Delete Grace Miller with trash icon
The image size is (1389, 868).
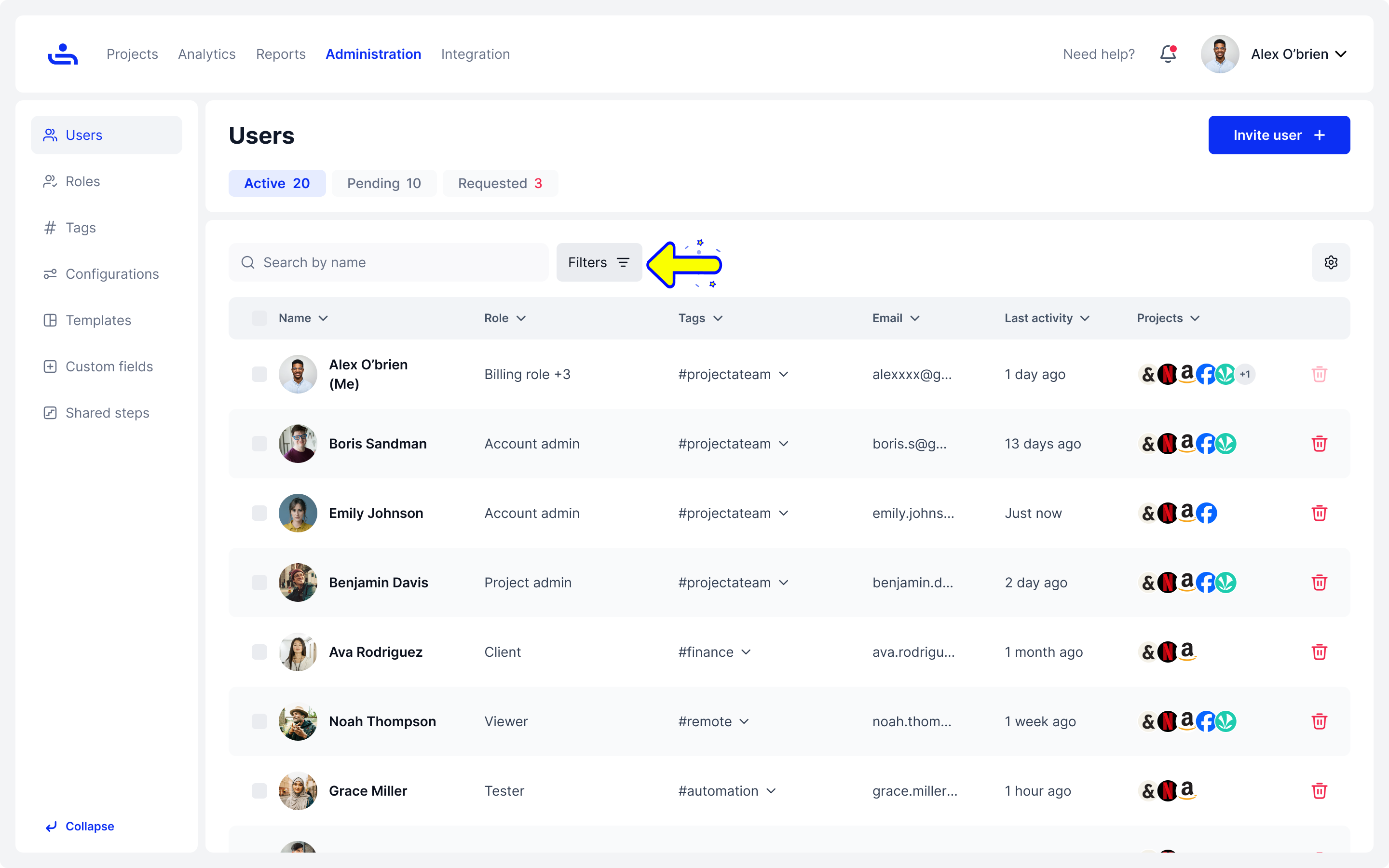click(1319, 790)
